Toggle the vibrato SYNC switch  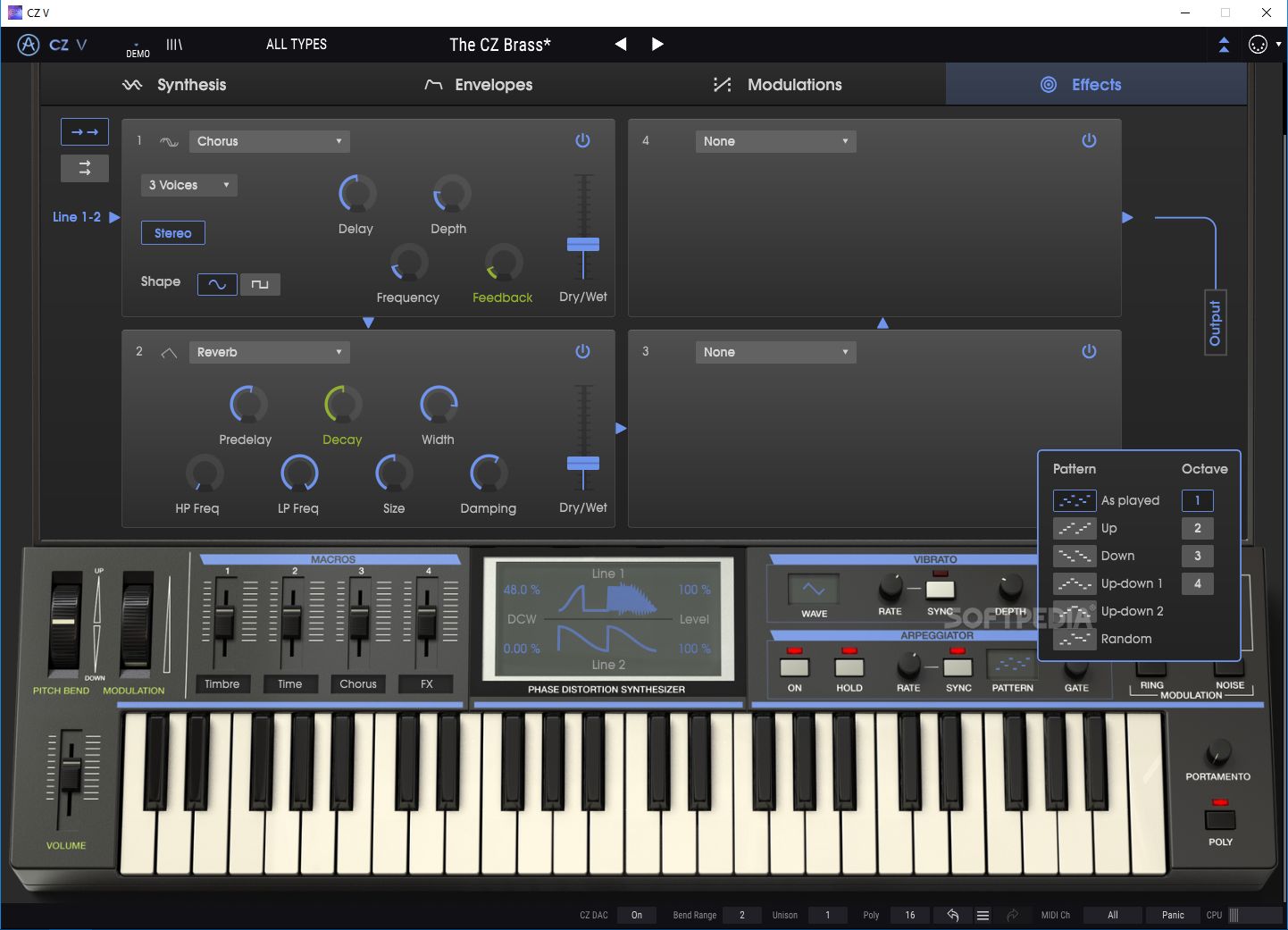tap(940, 589)
